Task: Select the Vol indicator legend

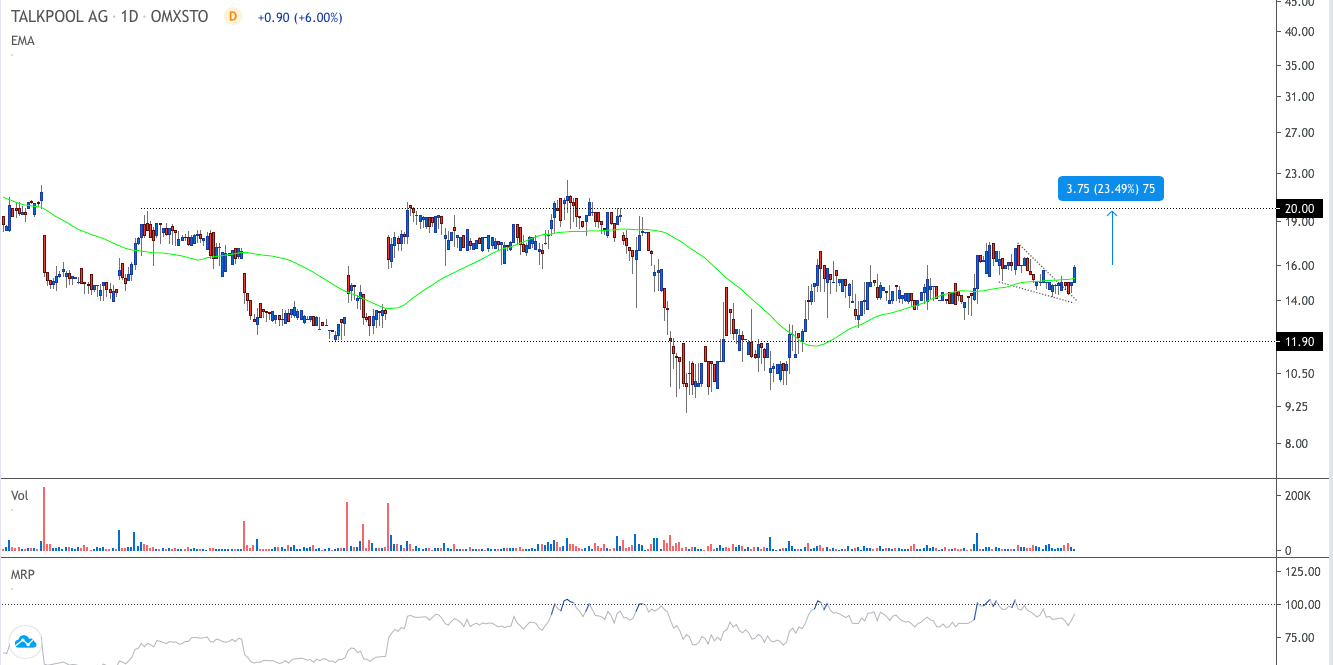Action: point(19,495)
